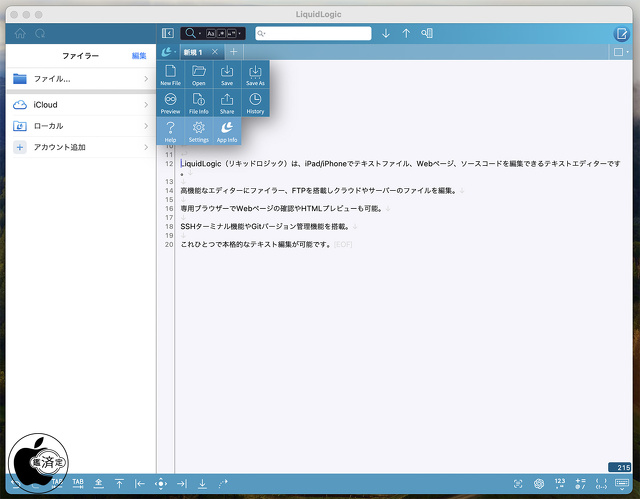The width and height of the screenshot is (640, 499).
Task: Jump to document bottom arrow icon
Action: [x=202, y=483]
